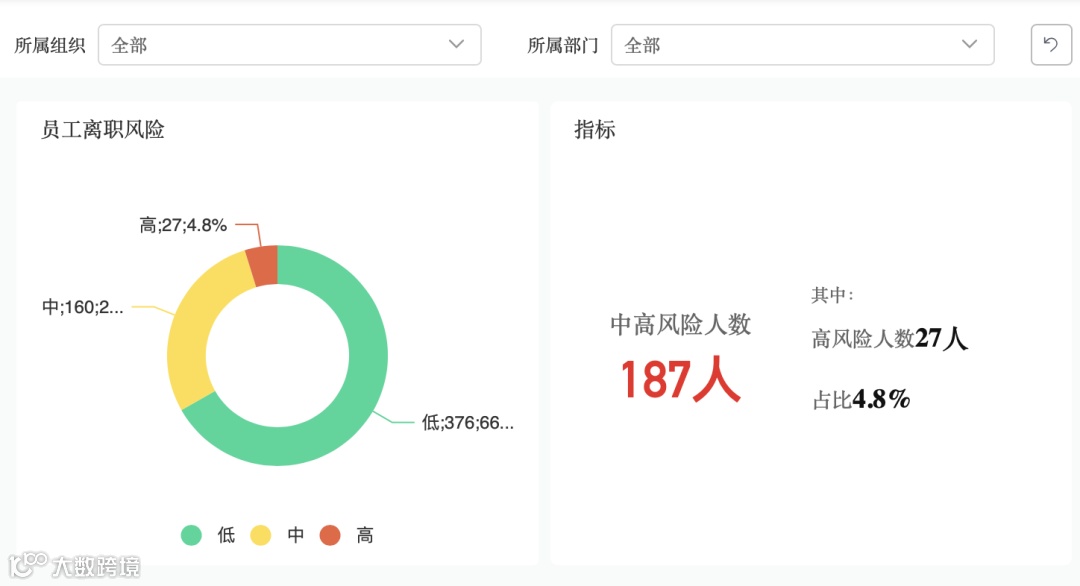The height and width of the screenshot is (586, 1080).
Task: Click the 高;27;4.8% chart label
Action: click(x=183, y=225)
